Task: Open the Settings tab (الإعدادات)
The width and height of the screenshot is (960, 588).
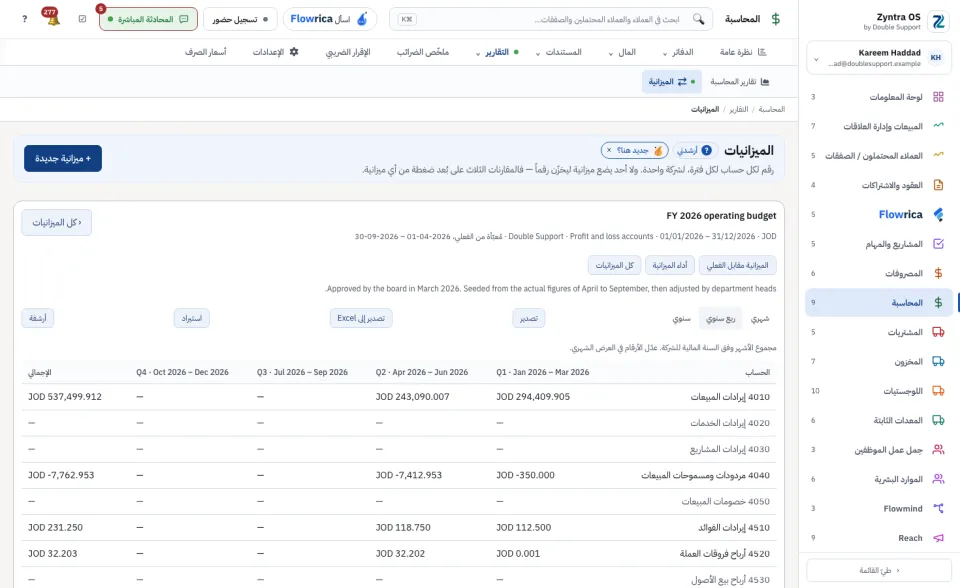Action: (x=276, y=52)
